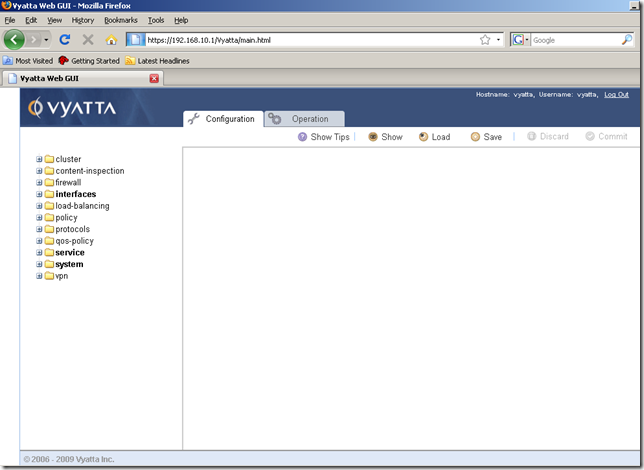Select the system folder in tree
Viewport: 644px width, 470px height.
point(69,264)
